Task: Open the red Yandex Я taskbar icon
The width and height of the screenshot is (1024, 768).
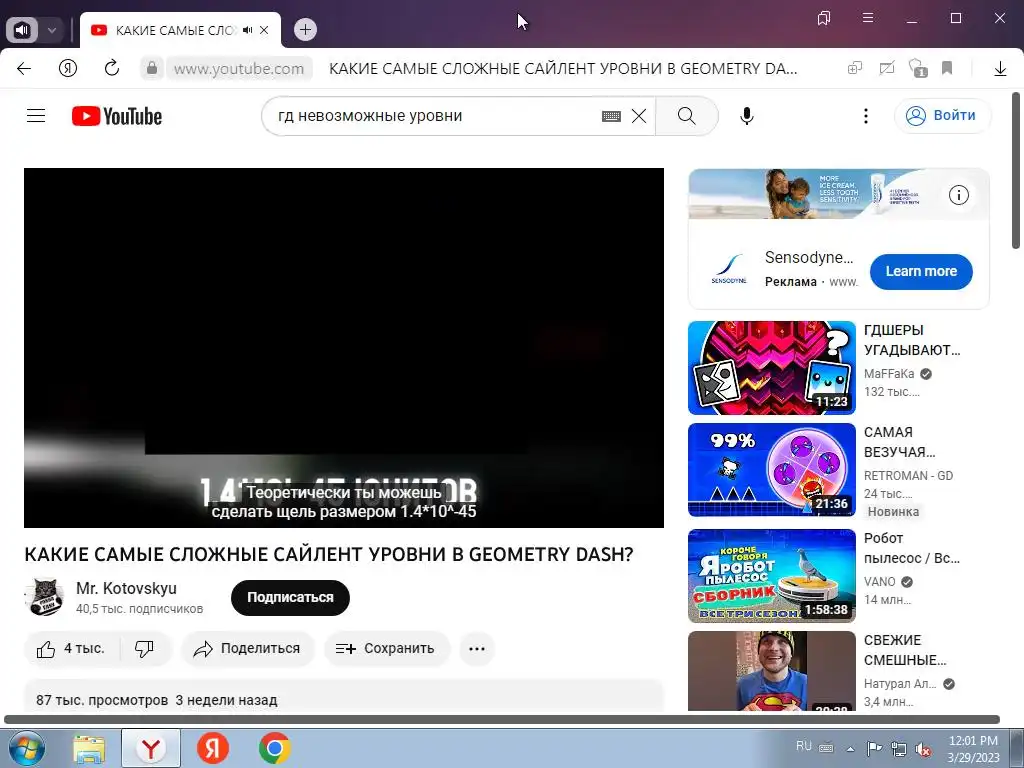Action: [x=213, y=748]
